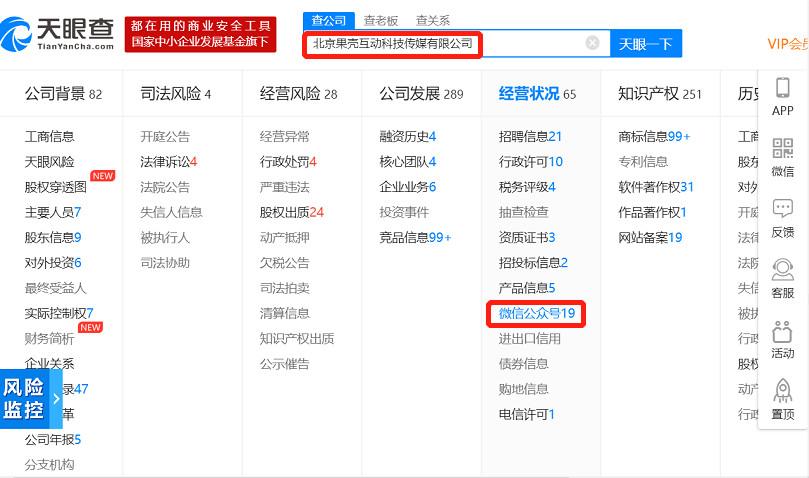This screenshot has height=478, width=809.
Task: Open 实际控制权 7 link
Action: pos(59,313)
